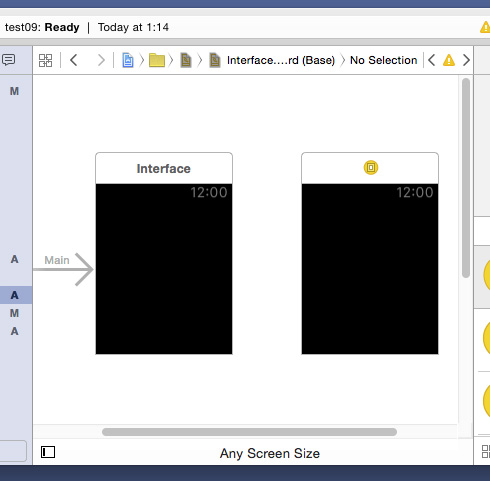Screen dimensions: 490x481
Task: Select the highlighted A file row
Action: tap(16, 295)
